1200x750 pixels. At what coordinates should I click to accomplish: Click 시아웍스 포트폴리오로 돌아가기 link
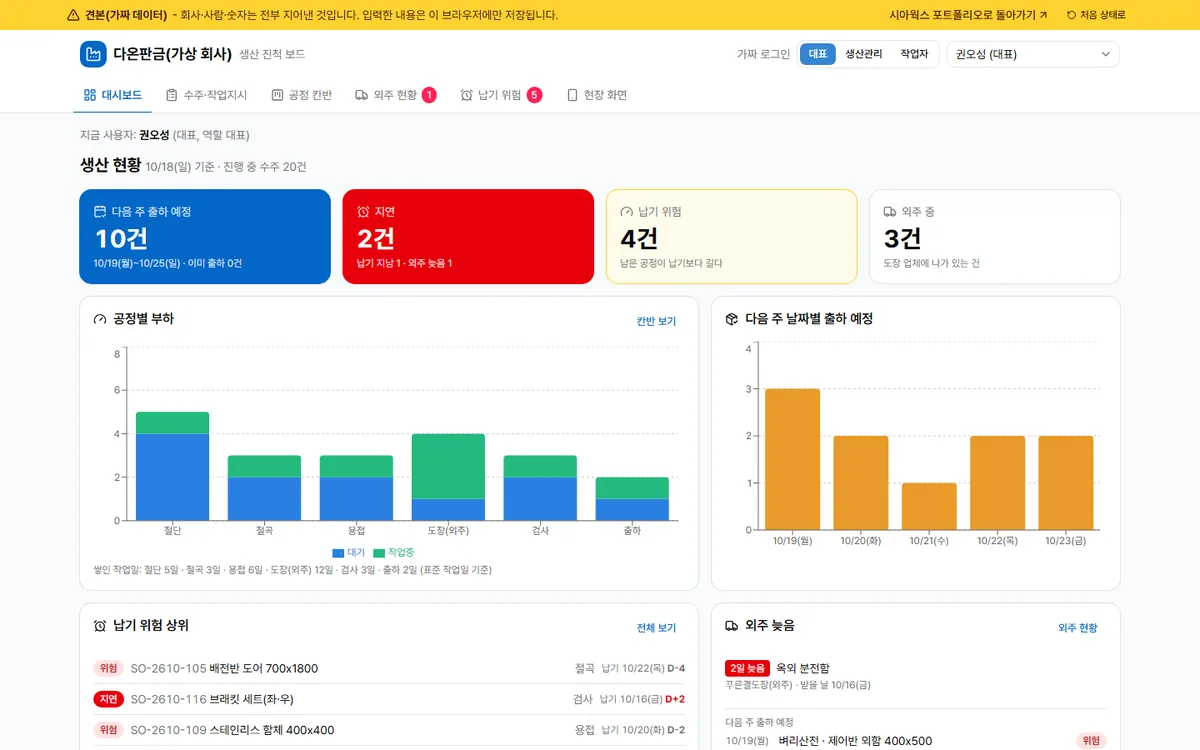[968, 15]
